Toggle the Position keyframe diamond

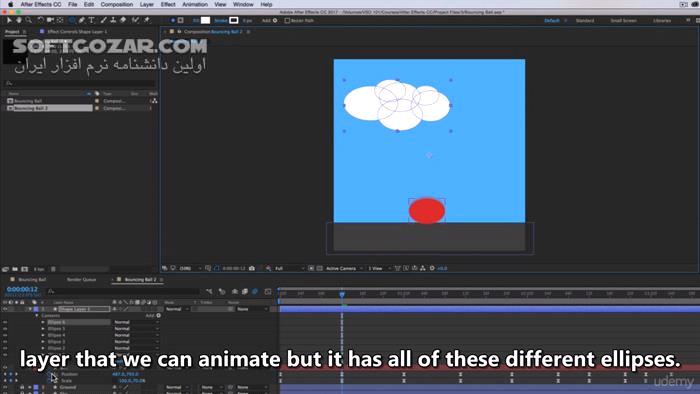pos(11,374)
